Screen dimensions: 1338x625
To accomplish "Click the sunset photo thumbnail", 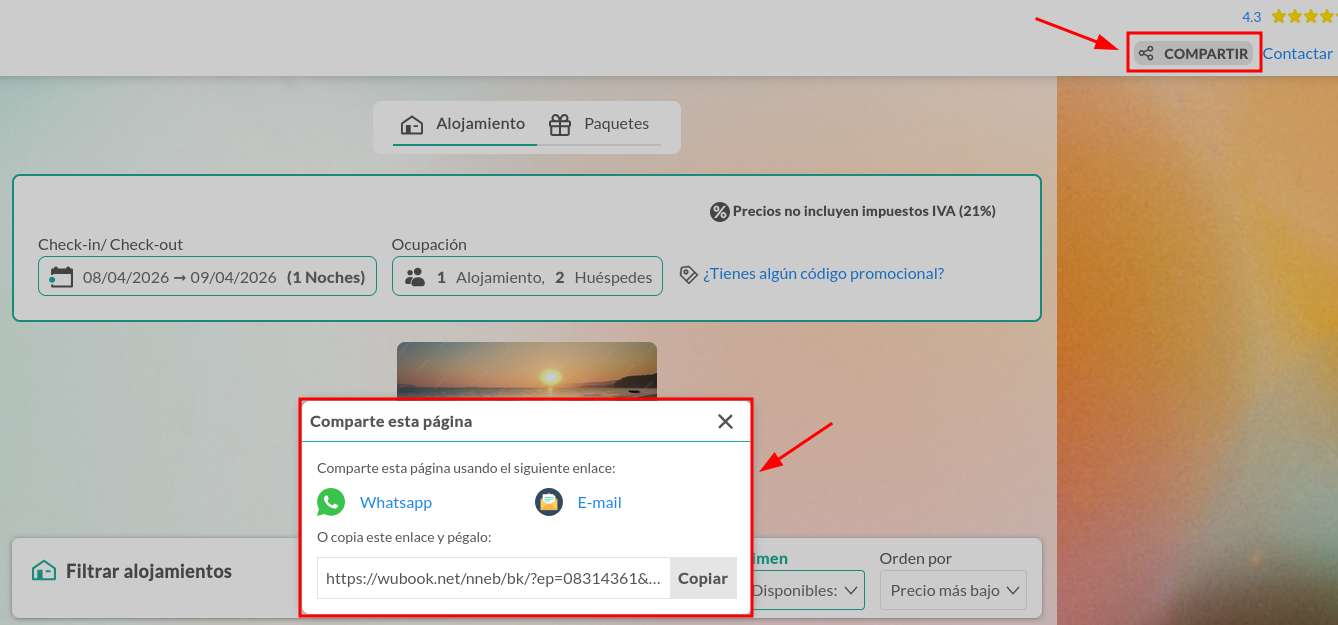I will pyautogui.click(x=526, y=370).
